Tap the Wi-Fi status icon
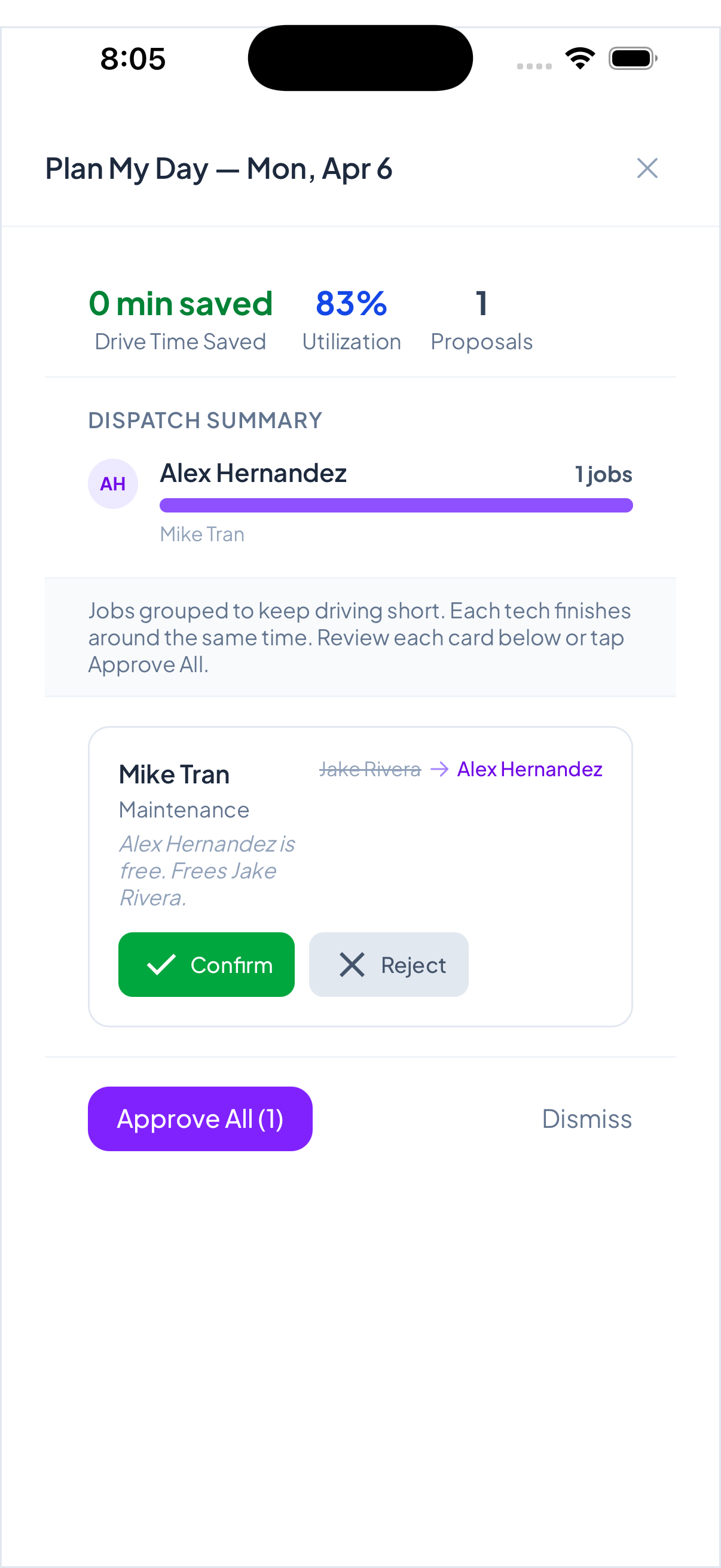 (580, 59)
